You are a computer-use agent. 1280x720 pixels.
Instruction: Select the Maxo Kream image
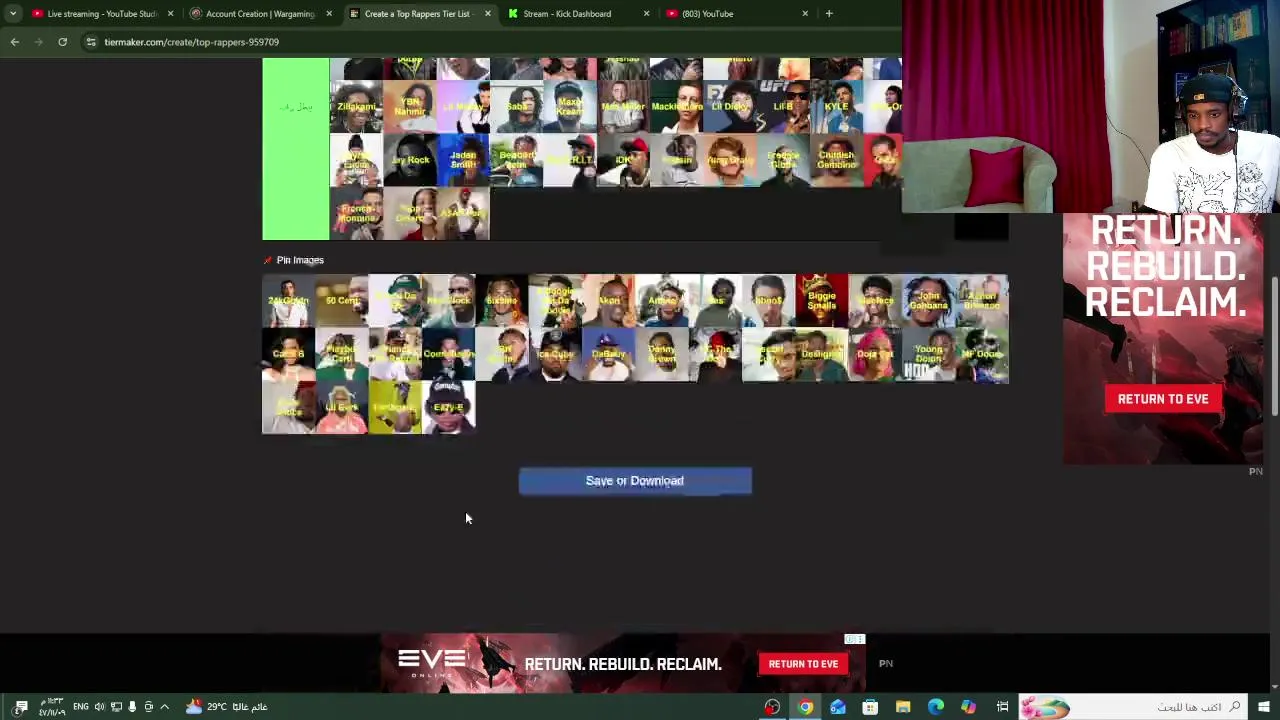[x=570, y=107]
